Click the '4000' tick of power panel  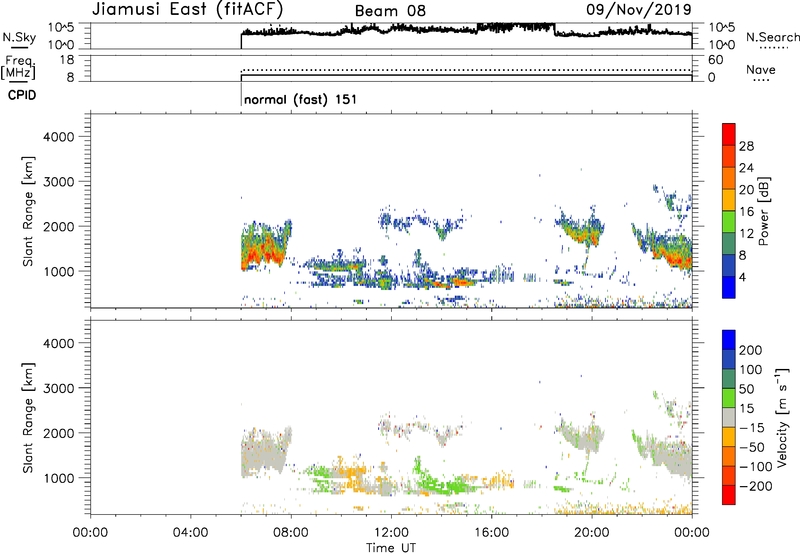(x=58, y=137)
